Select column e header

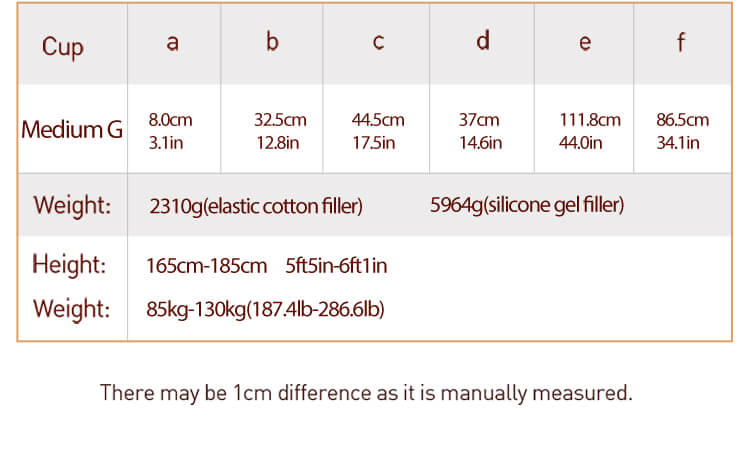pos(585,42)
